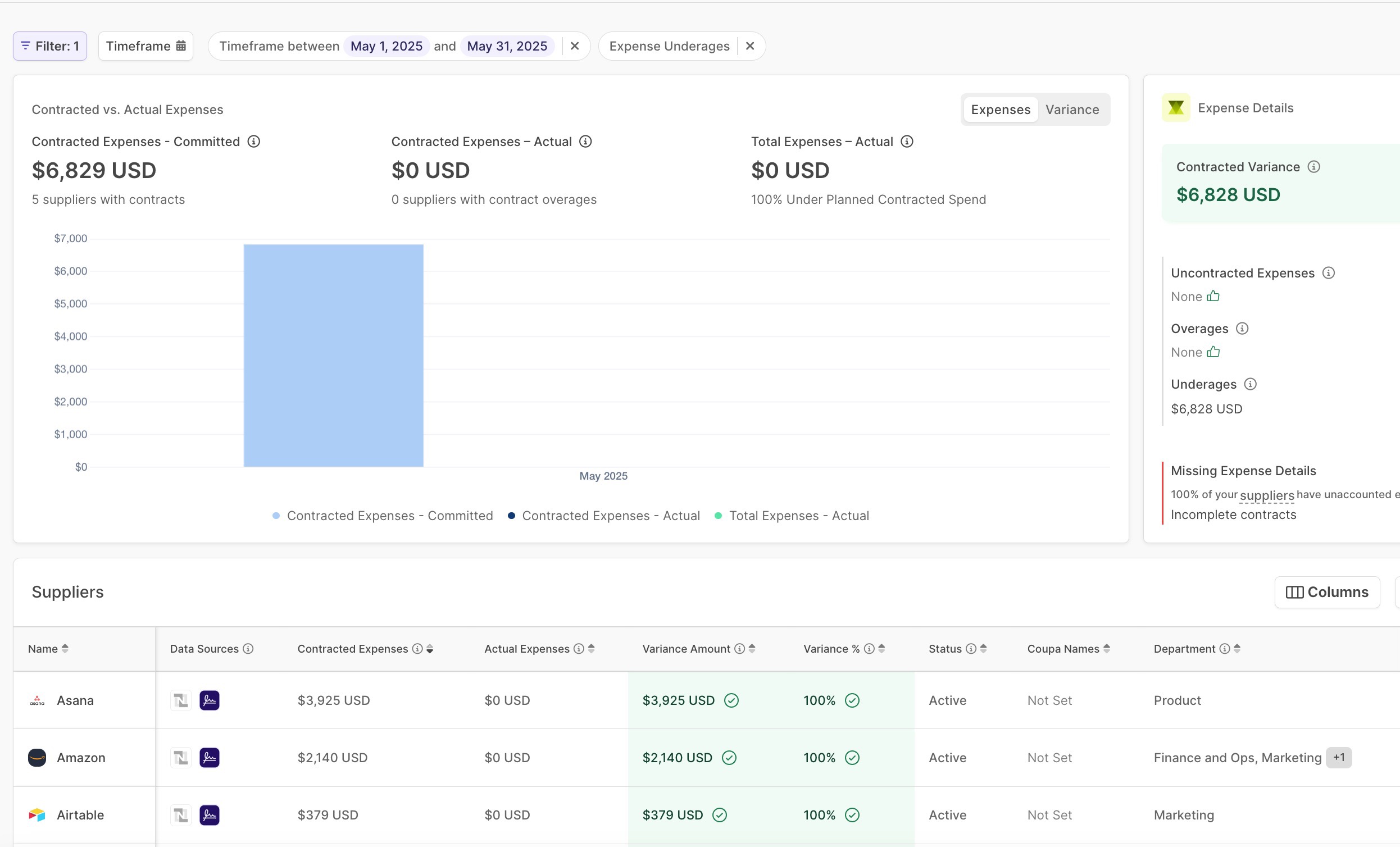This screenshot has height=847, width=1400.
Task: Show info for Status column header
Action: click(971, 649)
